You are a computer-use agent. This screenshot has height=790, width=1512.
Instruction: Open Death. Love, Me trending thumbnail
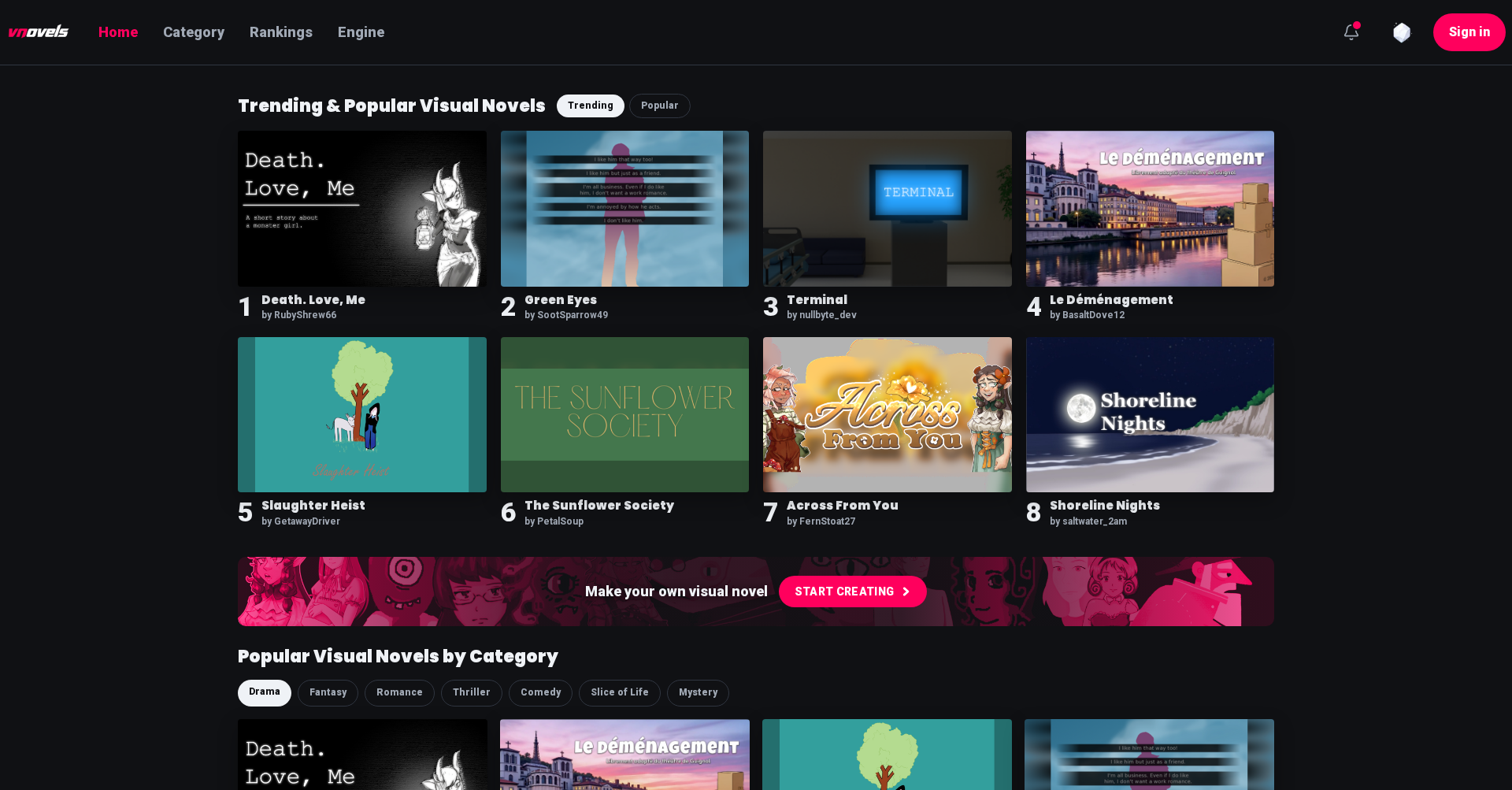pos(362,209)
